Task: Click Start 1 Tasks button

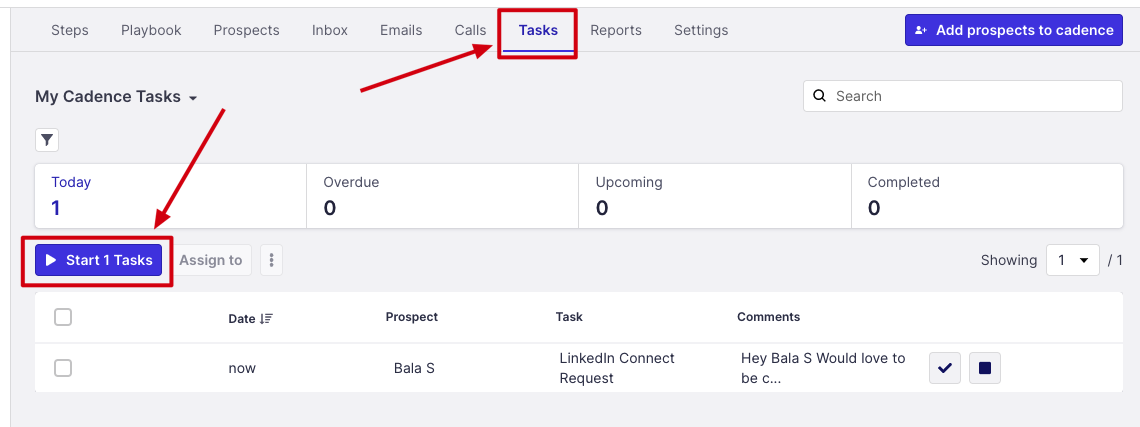Action: (98, 260)
